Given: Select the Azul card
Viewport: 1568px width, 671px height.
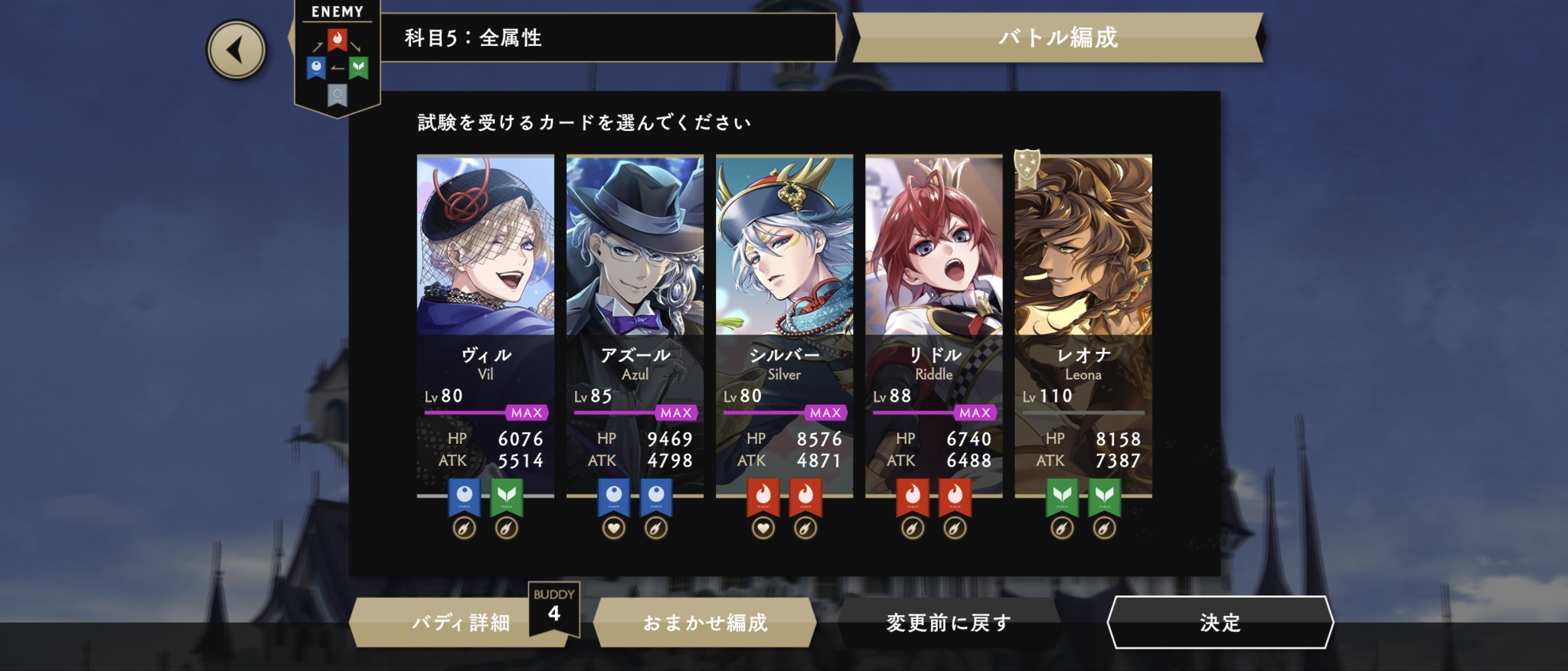Looking at the screenshot, I should (635, 327).
